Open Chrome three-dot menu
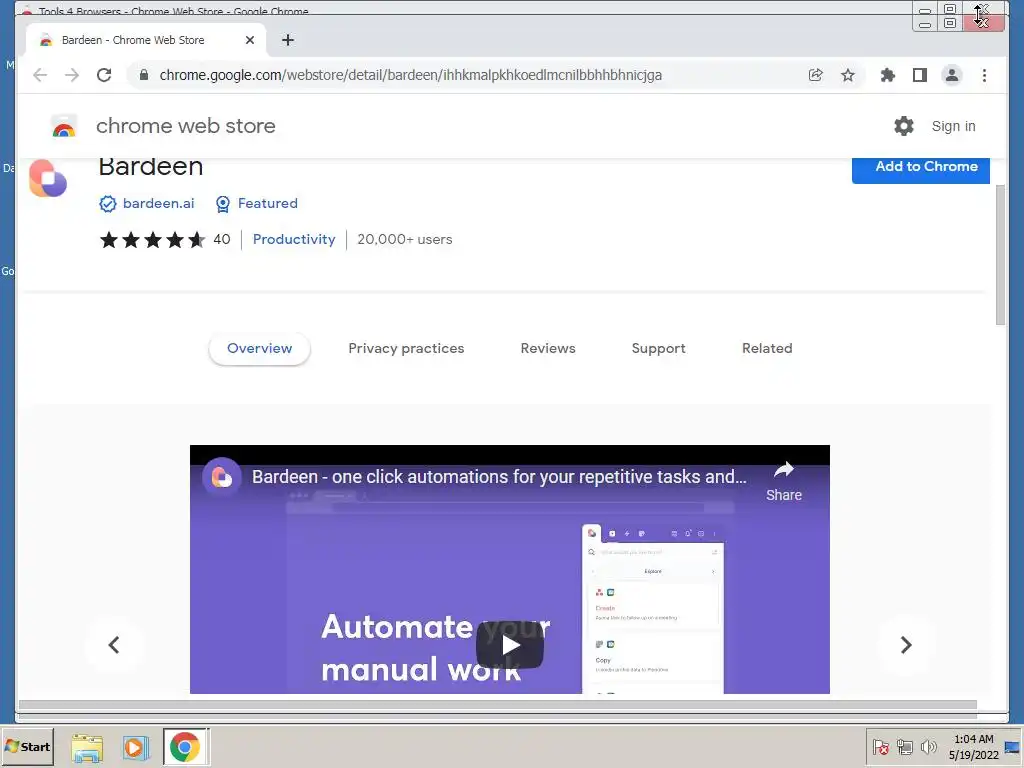 (x=984, y=75)
